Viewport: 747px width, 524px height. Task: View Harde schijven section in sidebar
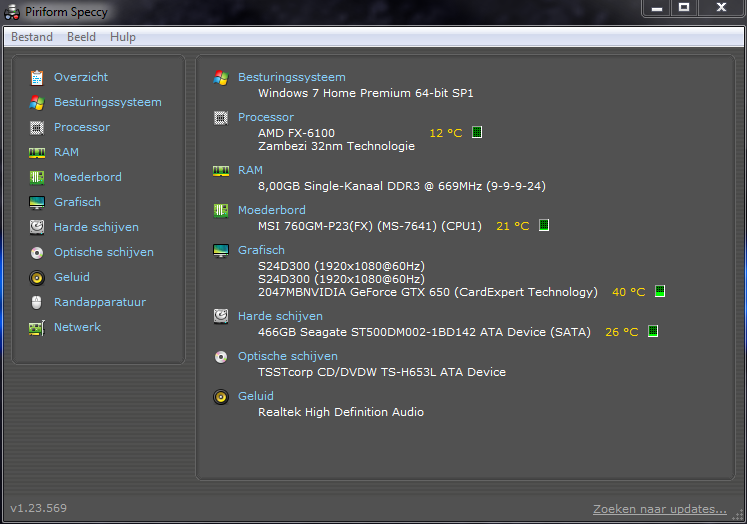point(96,227)
